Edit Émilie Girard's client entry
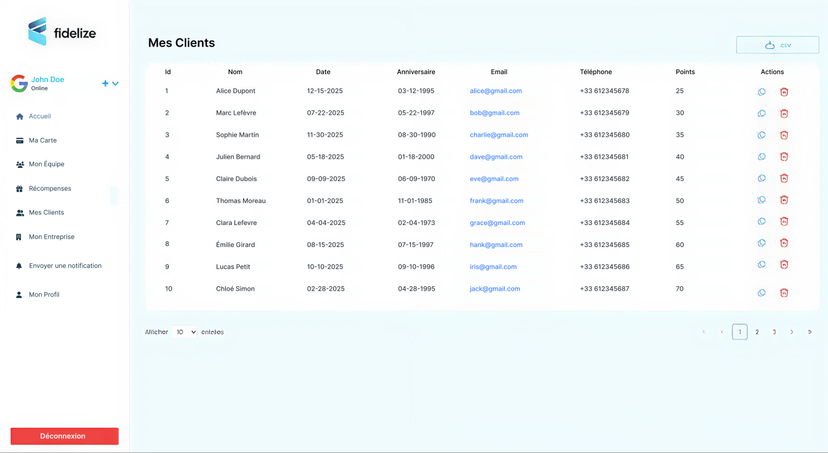 point(761,243)
